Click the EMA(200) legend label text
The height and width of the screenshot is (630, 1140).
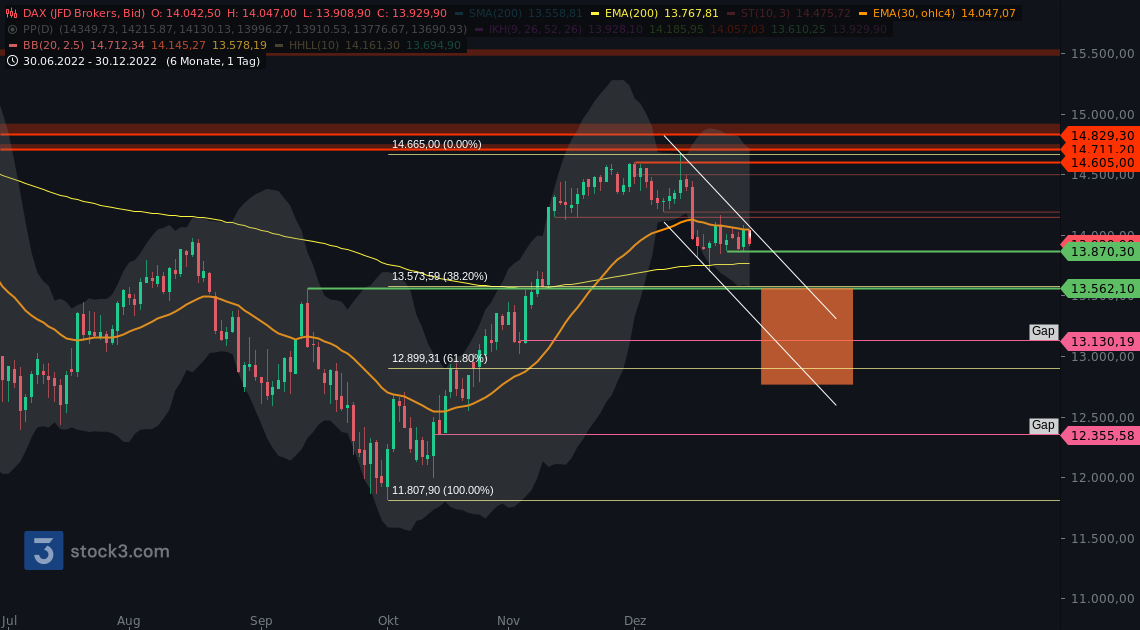tap(632, 13)
